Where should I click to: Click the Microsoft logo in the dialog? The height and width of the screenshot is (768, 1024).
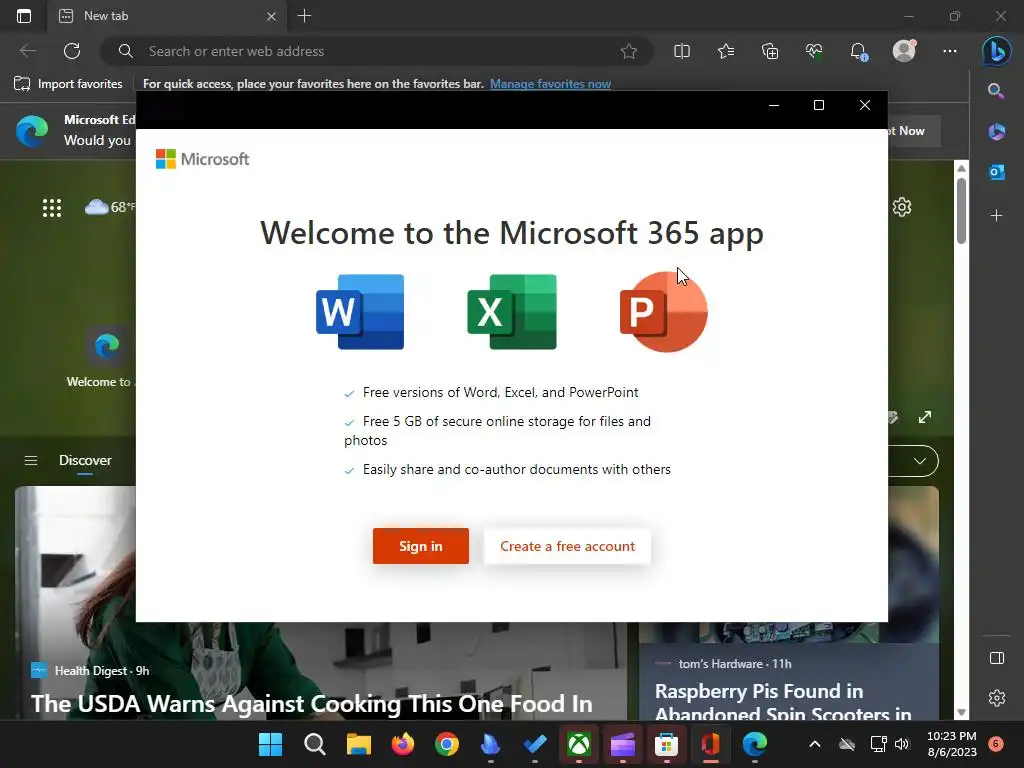(202, 159)
